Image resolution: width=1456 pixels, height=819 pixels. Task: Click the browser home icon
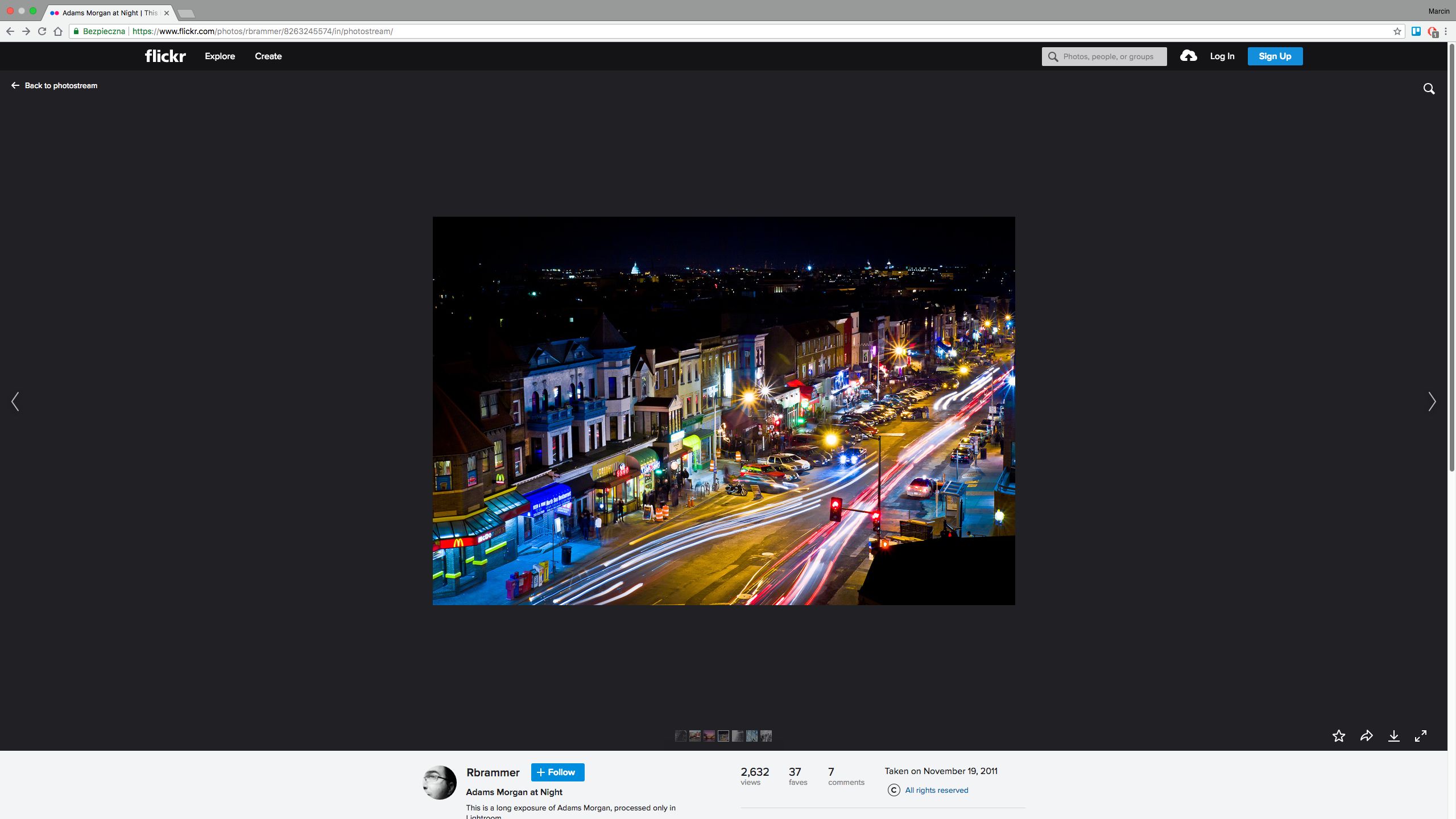57,31
